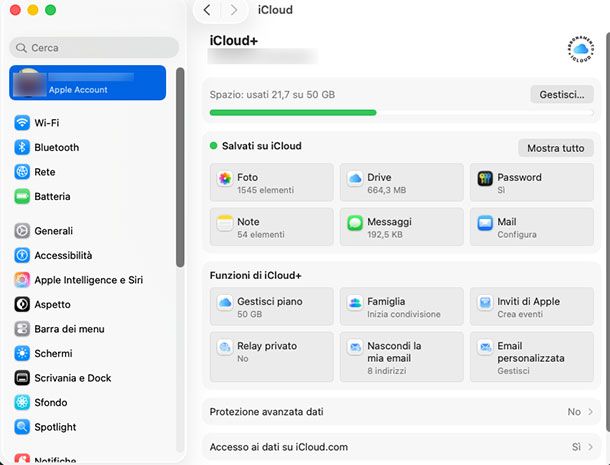Click the Relay privato globe icon

pos(225,347)
